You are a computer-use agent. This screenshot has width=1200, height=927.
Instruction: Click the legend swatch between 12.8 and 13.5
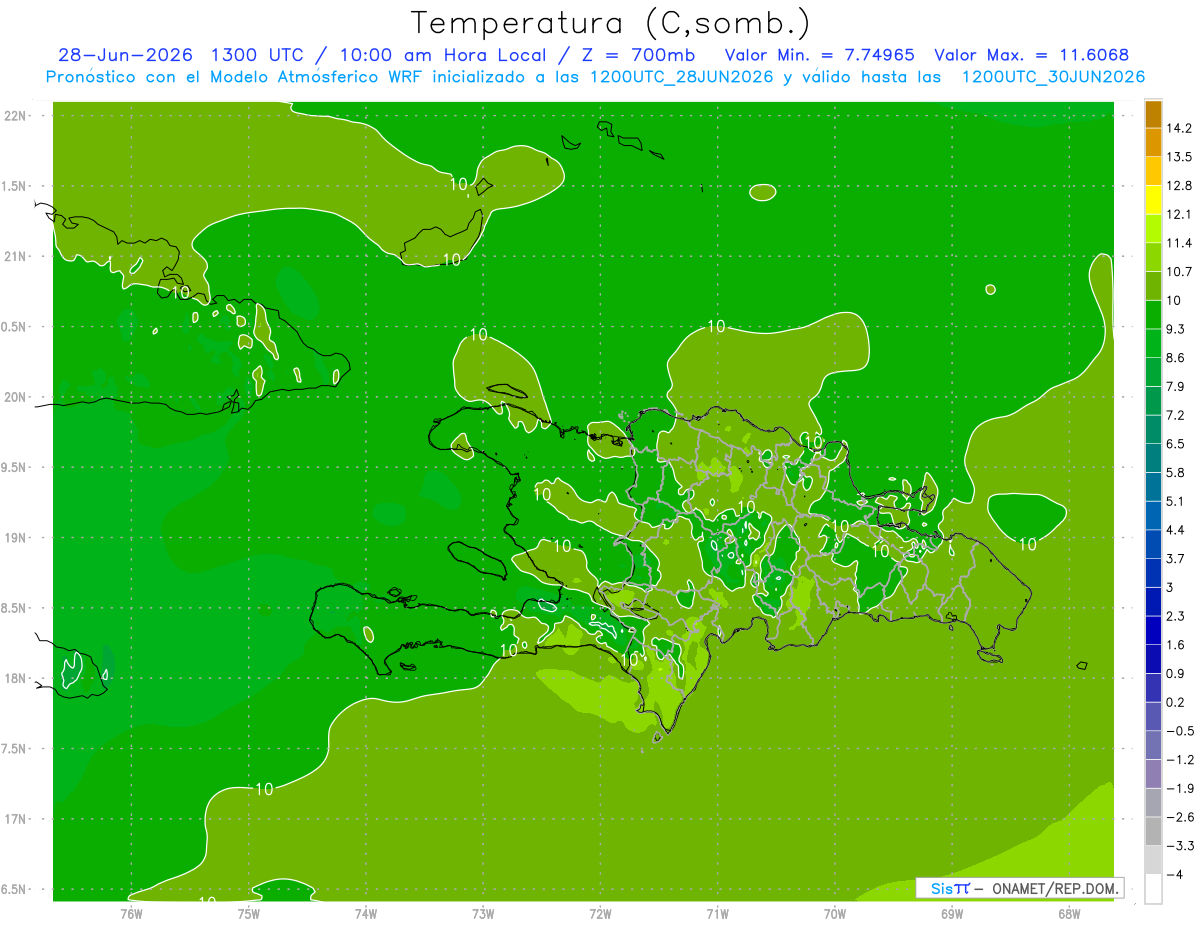point(1153,171)
